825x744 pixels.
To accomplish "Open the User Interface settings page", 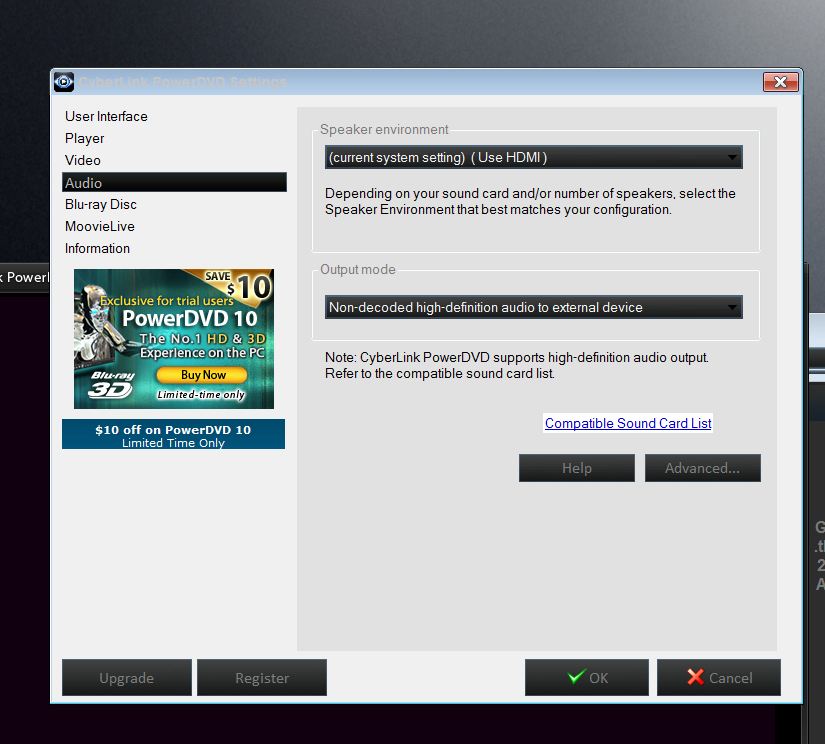I will tap(106, 116).
